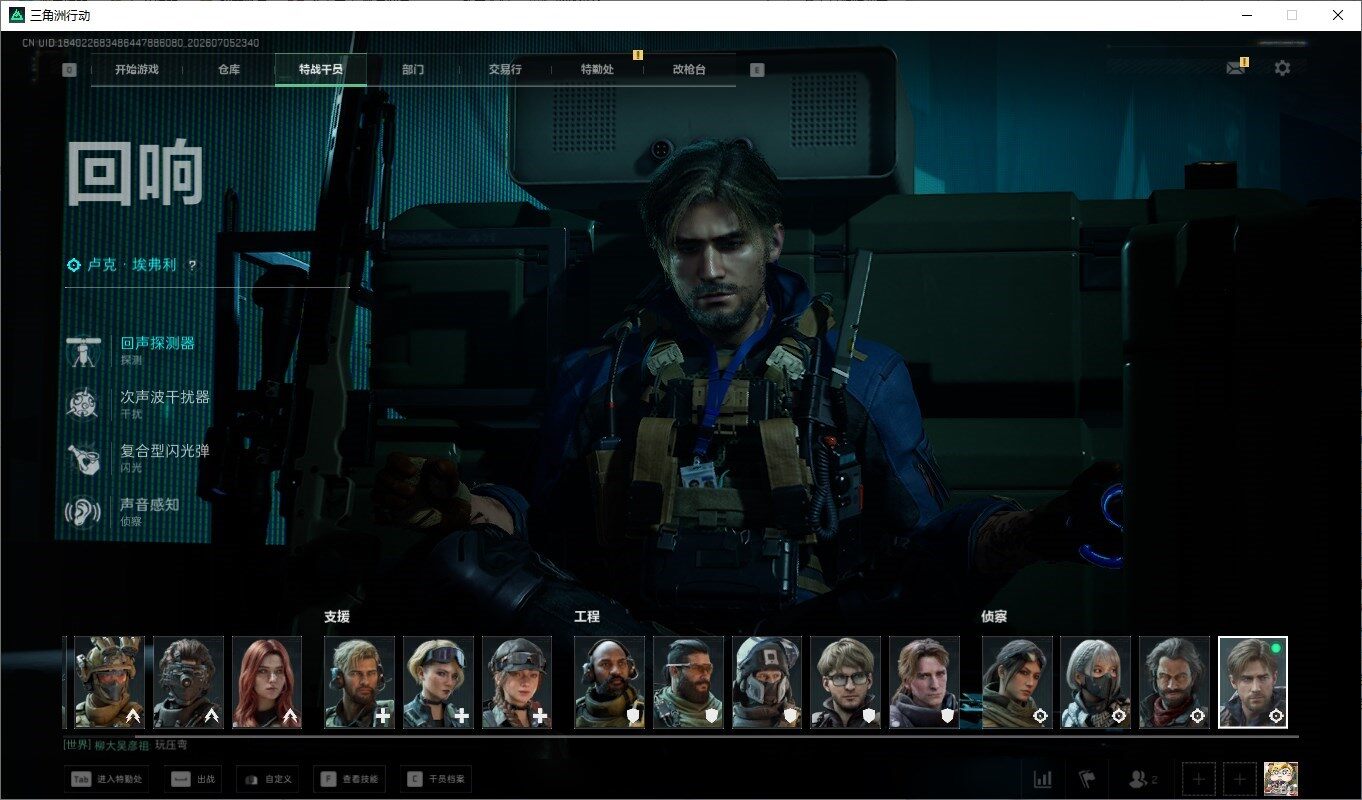Image resolution: width=1362 pixels, height=800 pixels.
Task: Select the 复合型闪光弹 skill icon
Action: 83,458
